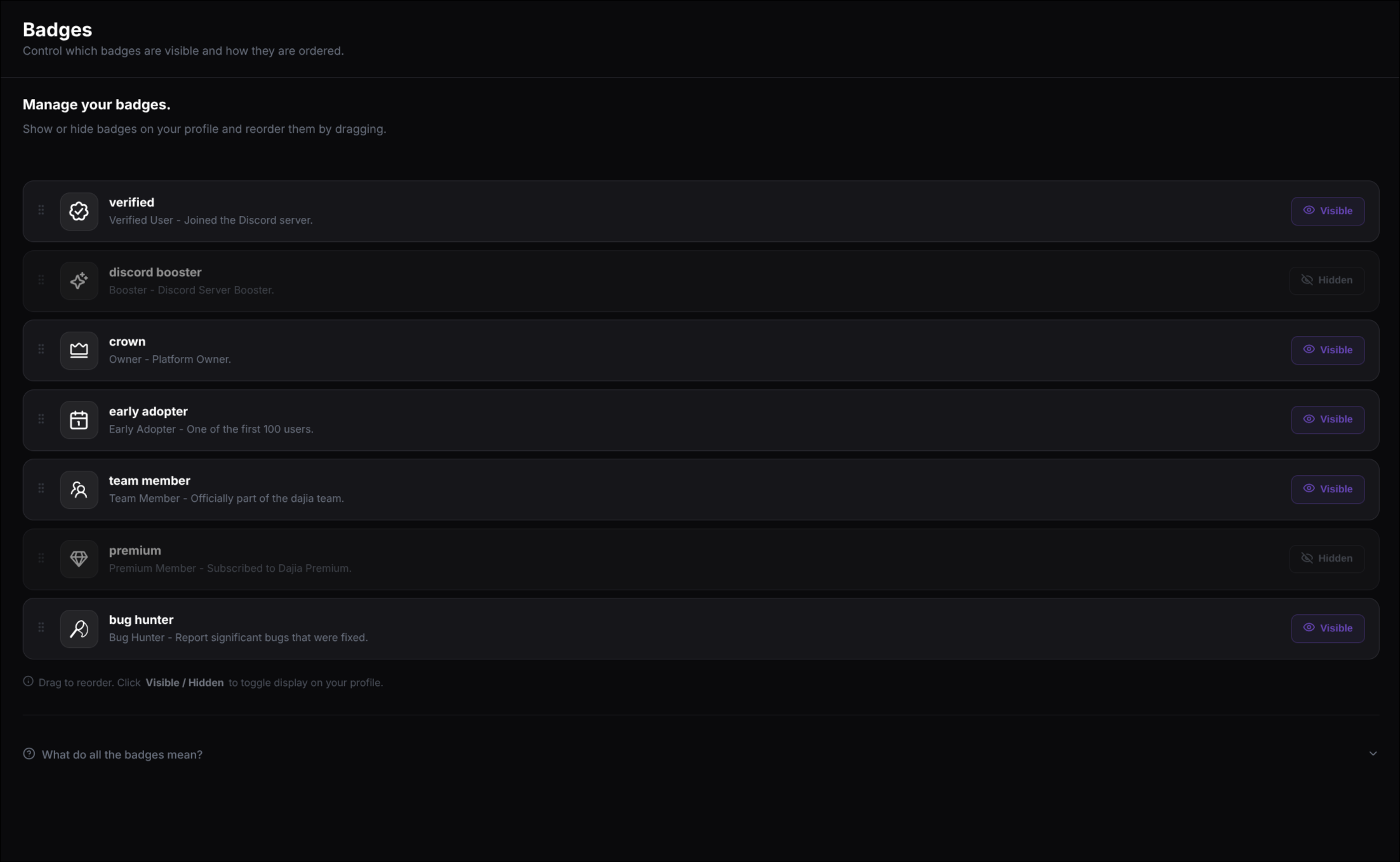
Task: Click the early adopter calendar icon
Action: point(79,420)
